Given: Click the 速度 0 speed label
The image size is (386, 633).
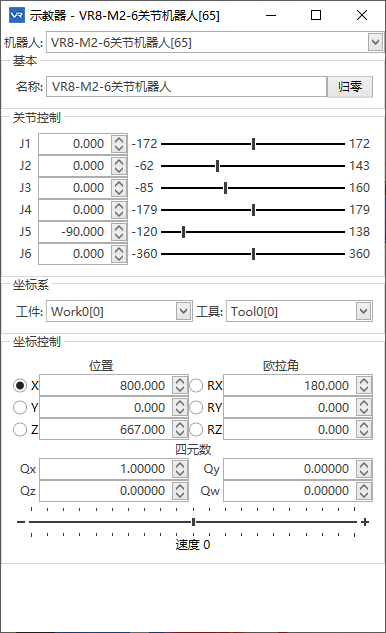Looking at the screenshot, I should pos(193,545).
